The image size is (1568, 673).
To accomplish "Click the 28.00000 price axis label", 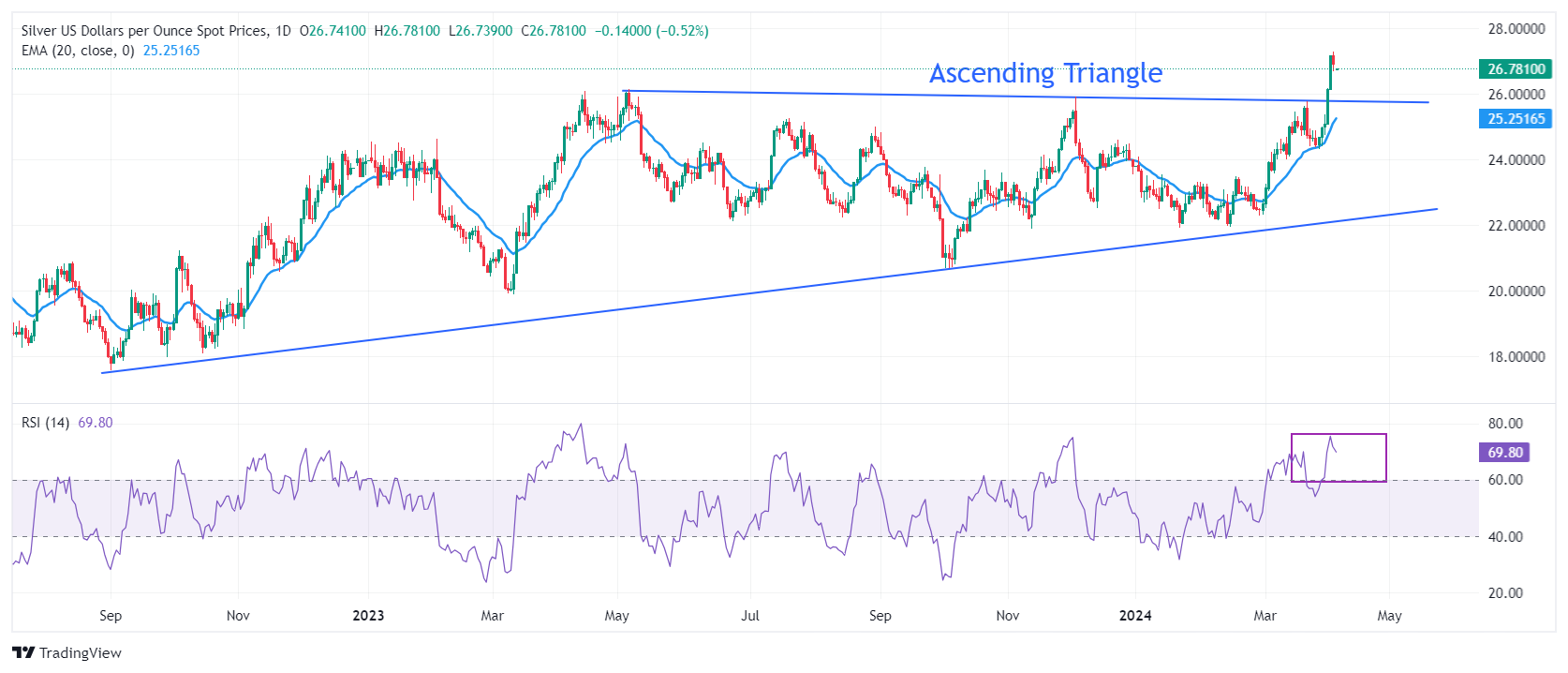I will point(1516,29).
